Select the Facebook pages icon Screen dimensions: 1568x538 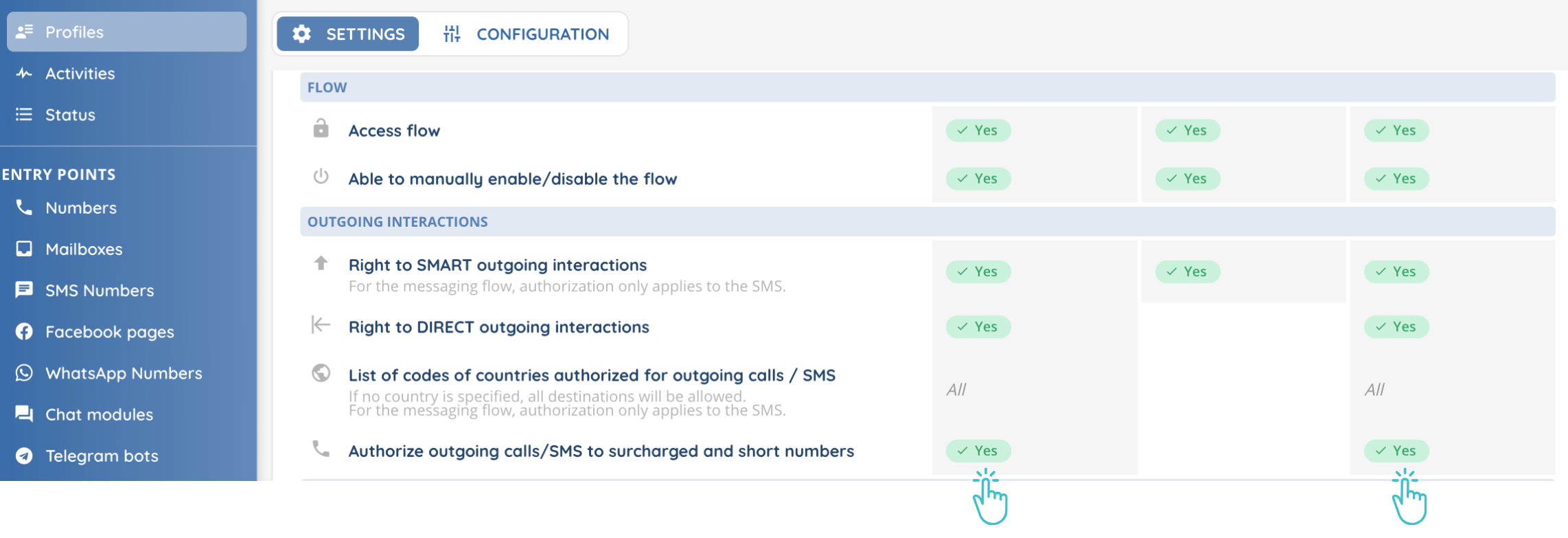[x=24, y=331]
